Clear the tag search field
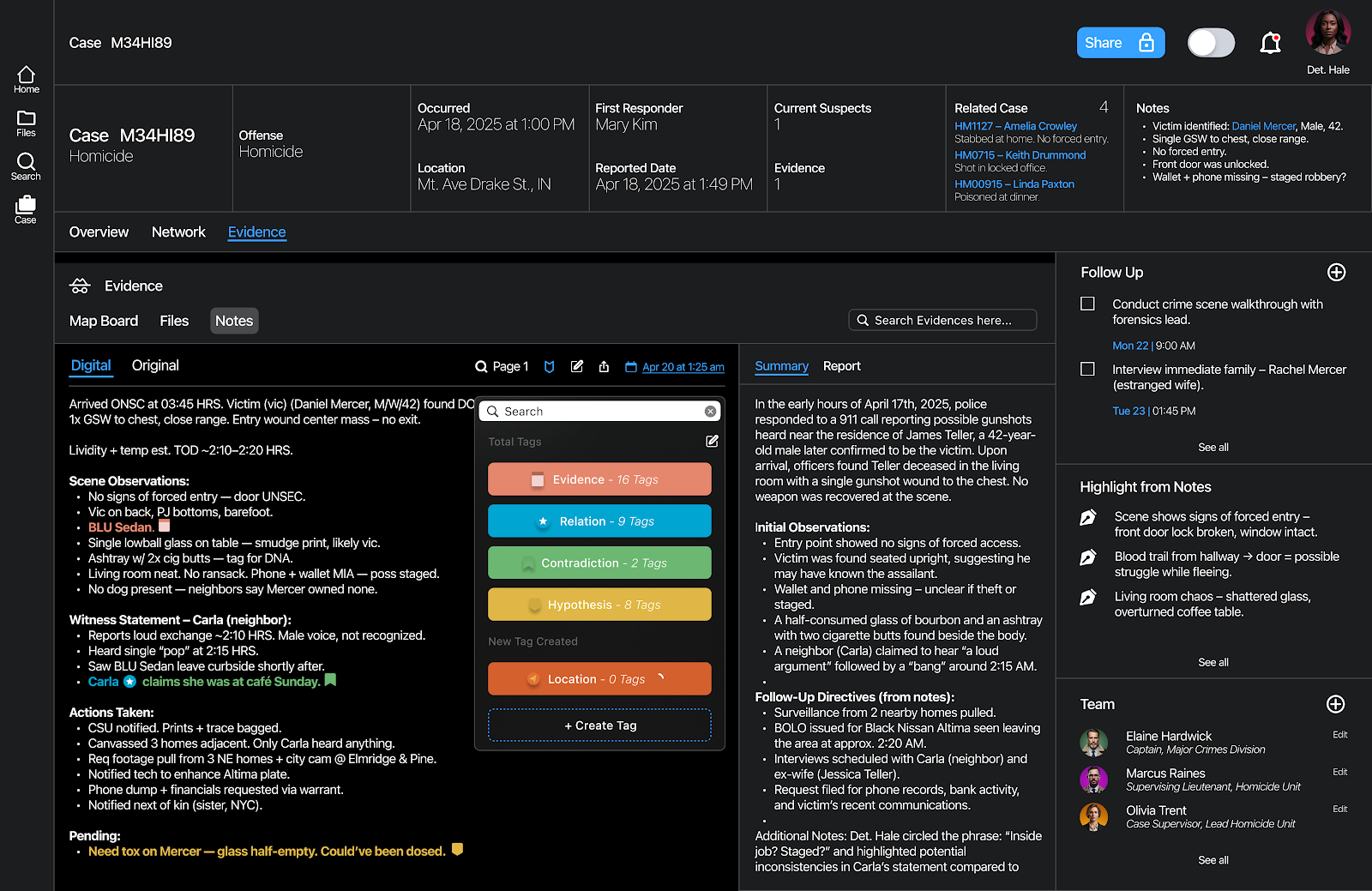1372x891 pixels. tap(710, 412)
